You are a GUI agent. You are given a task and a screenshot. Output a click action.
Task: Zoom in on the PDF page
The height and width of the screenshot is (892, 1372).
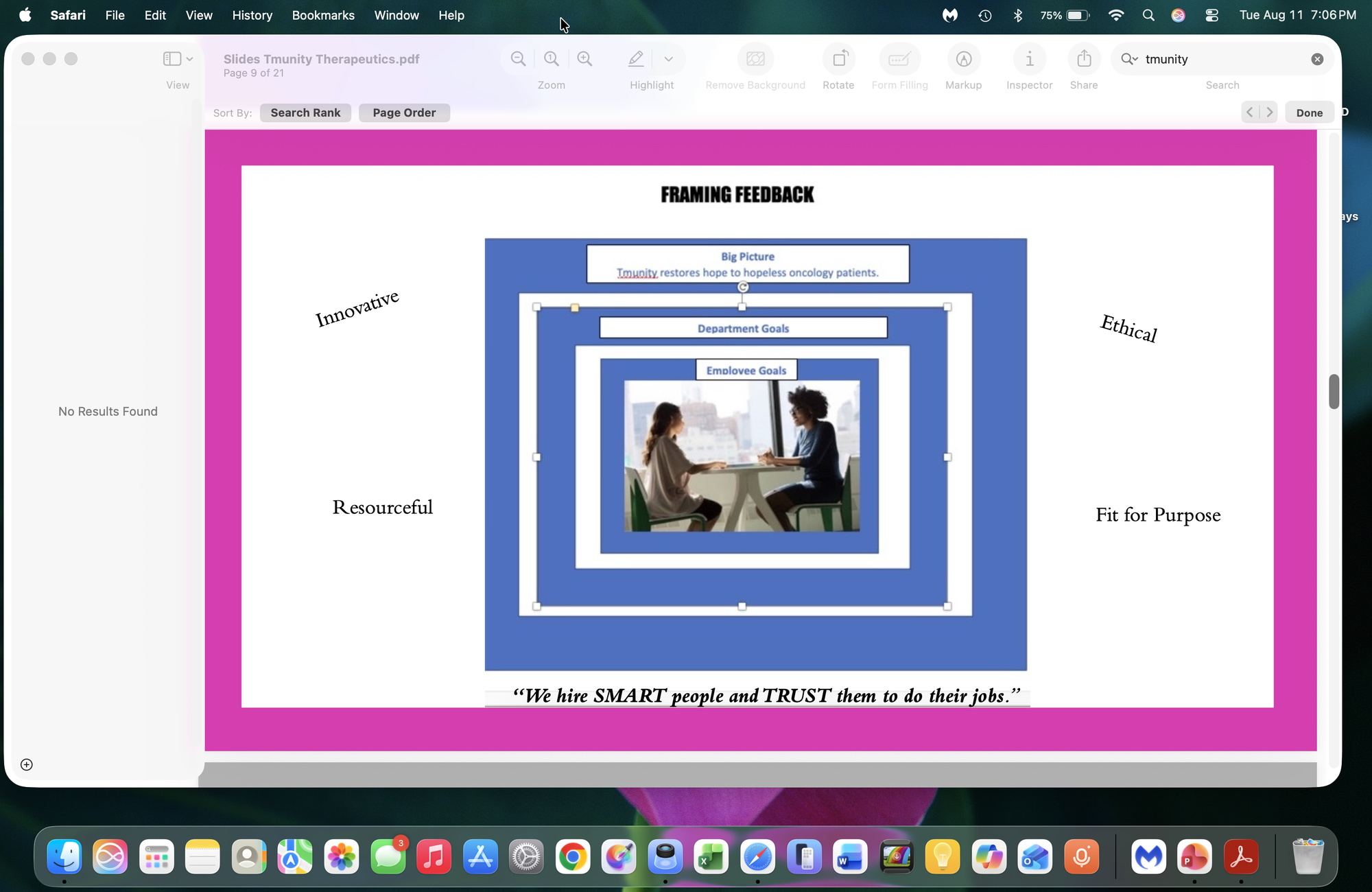coord(584,59)
